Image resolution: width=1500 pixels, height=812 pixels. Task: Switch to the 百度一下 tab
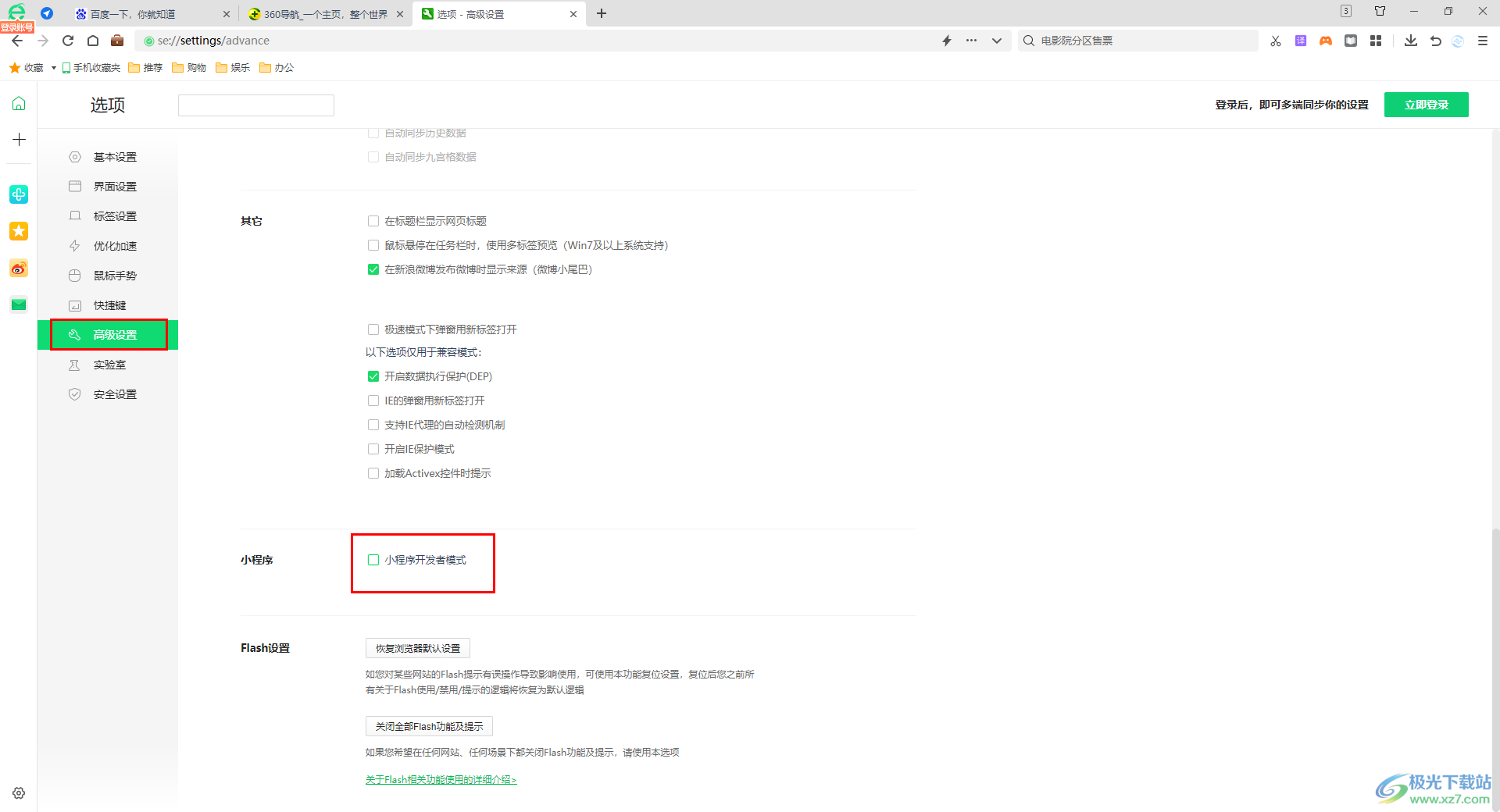pyautogui.click(x=152, y=14)
